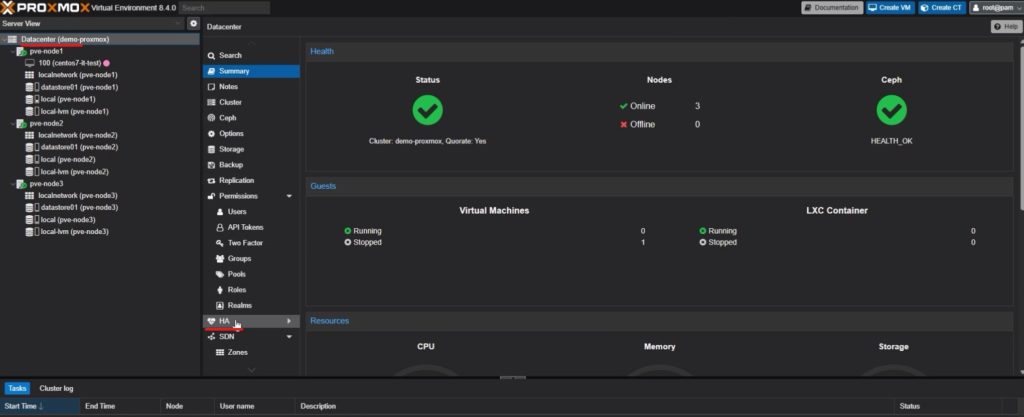
Task: Open datastore01 (pve-node3)
Action: [78, 208]
